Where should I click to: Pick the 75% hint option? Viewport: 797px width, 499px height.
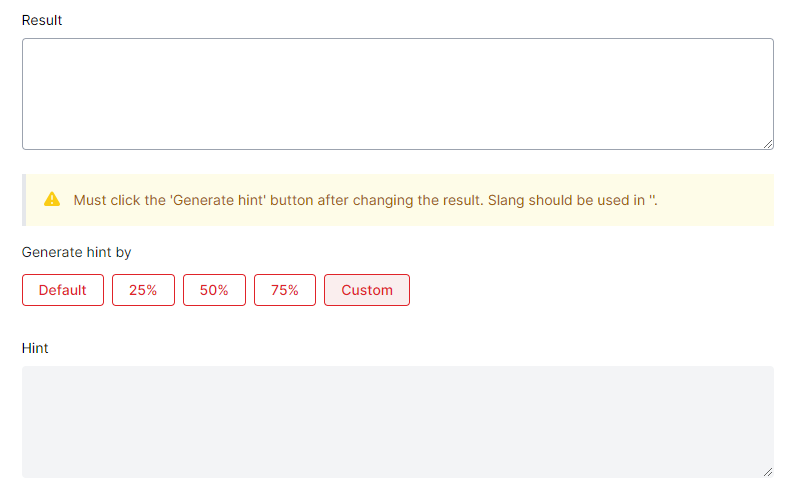click(285, 290)
